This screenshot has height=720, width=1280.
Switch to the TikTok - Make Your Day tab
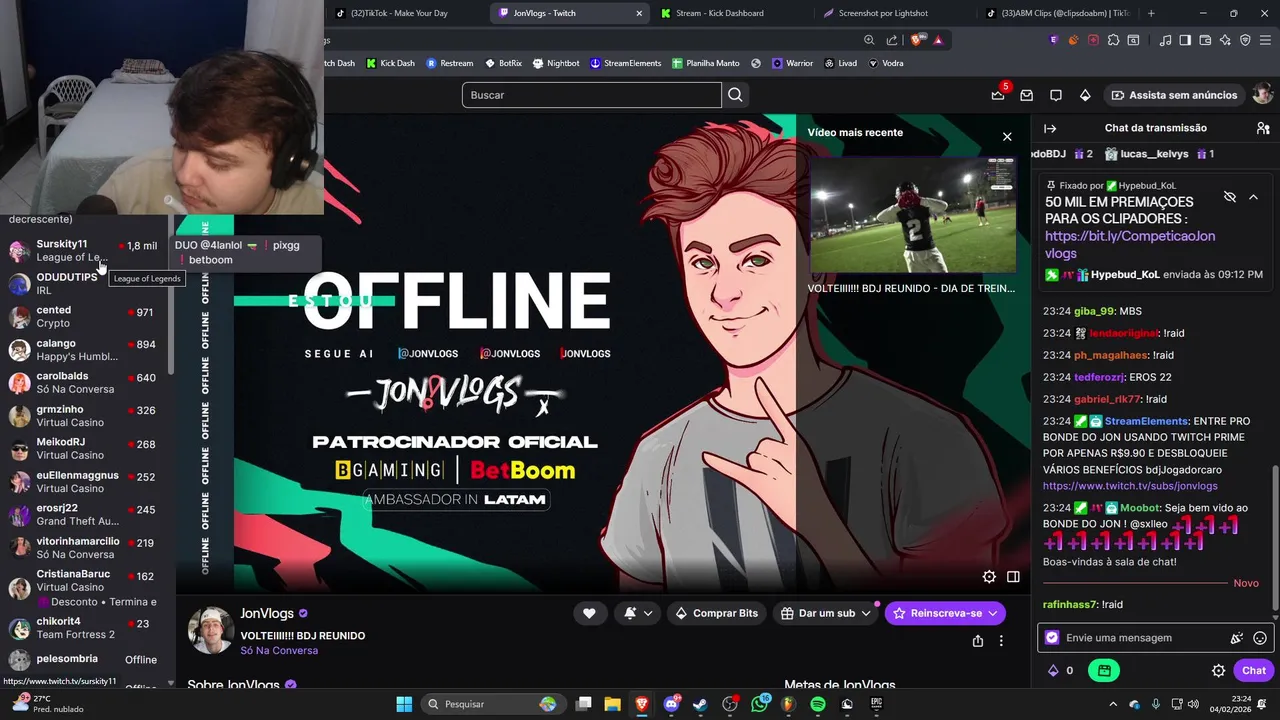pyautogui.click(x=399, y=13)
